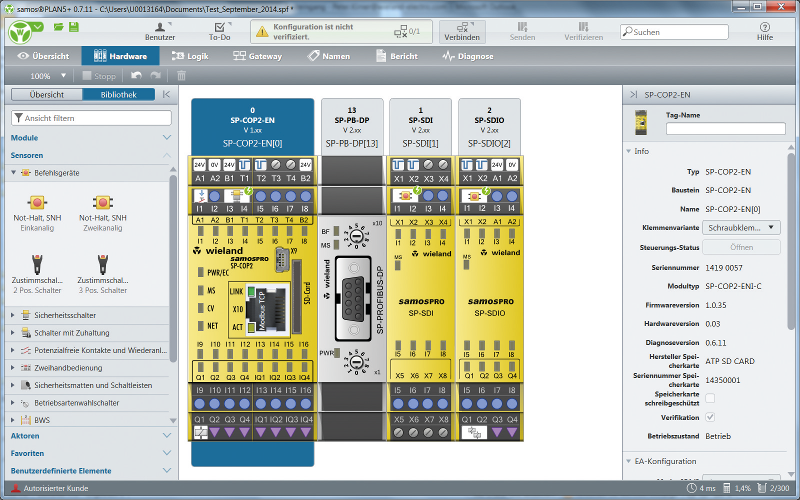Click the Stopp button

pos(99,76)
